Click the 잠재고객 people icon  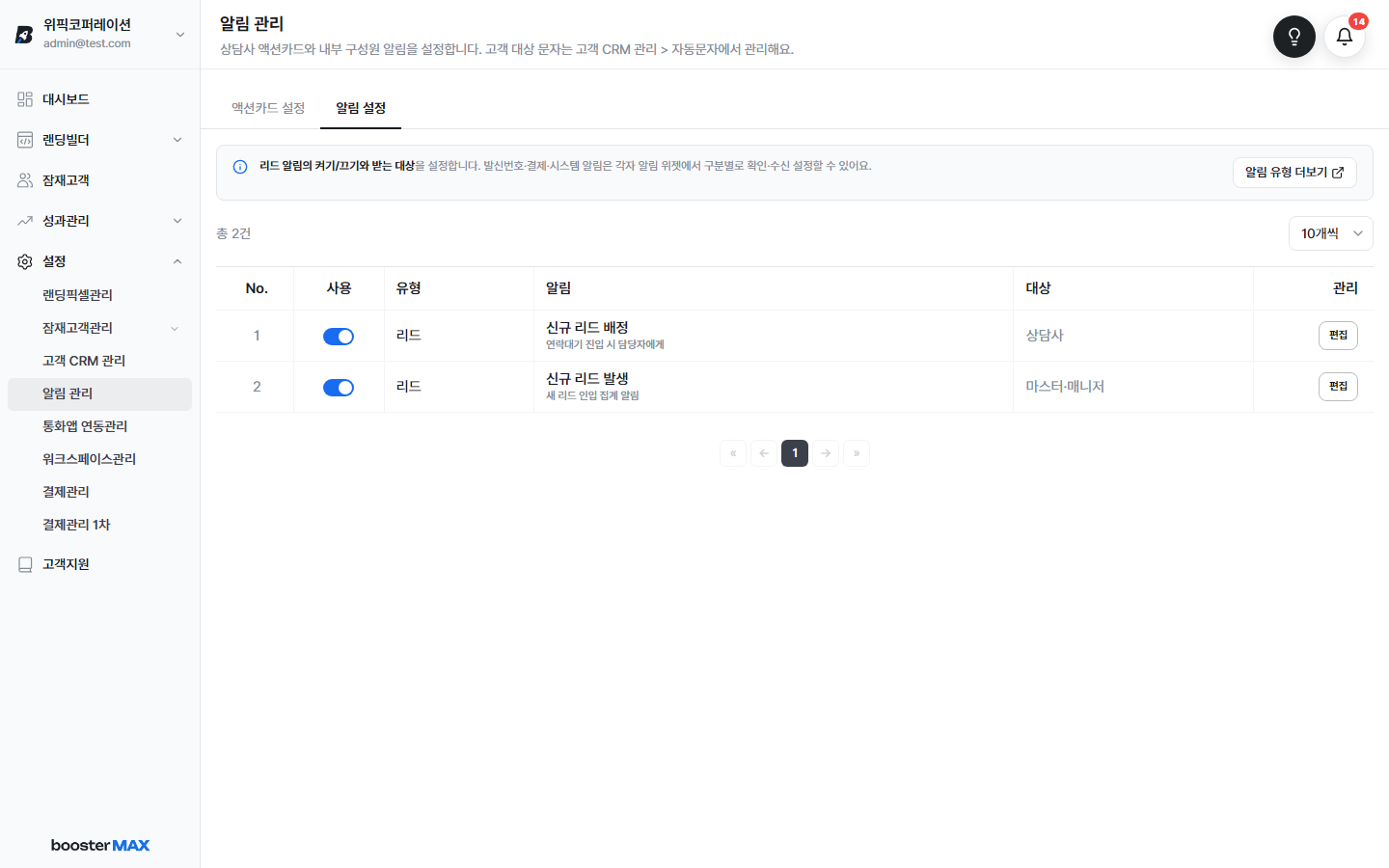click(x=25, y=180)
